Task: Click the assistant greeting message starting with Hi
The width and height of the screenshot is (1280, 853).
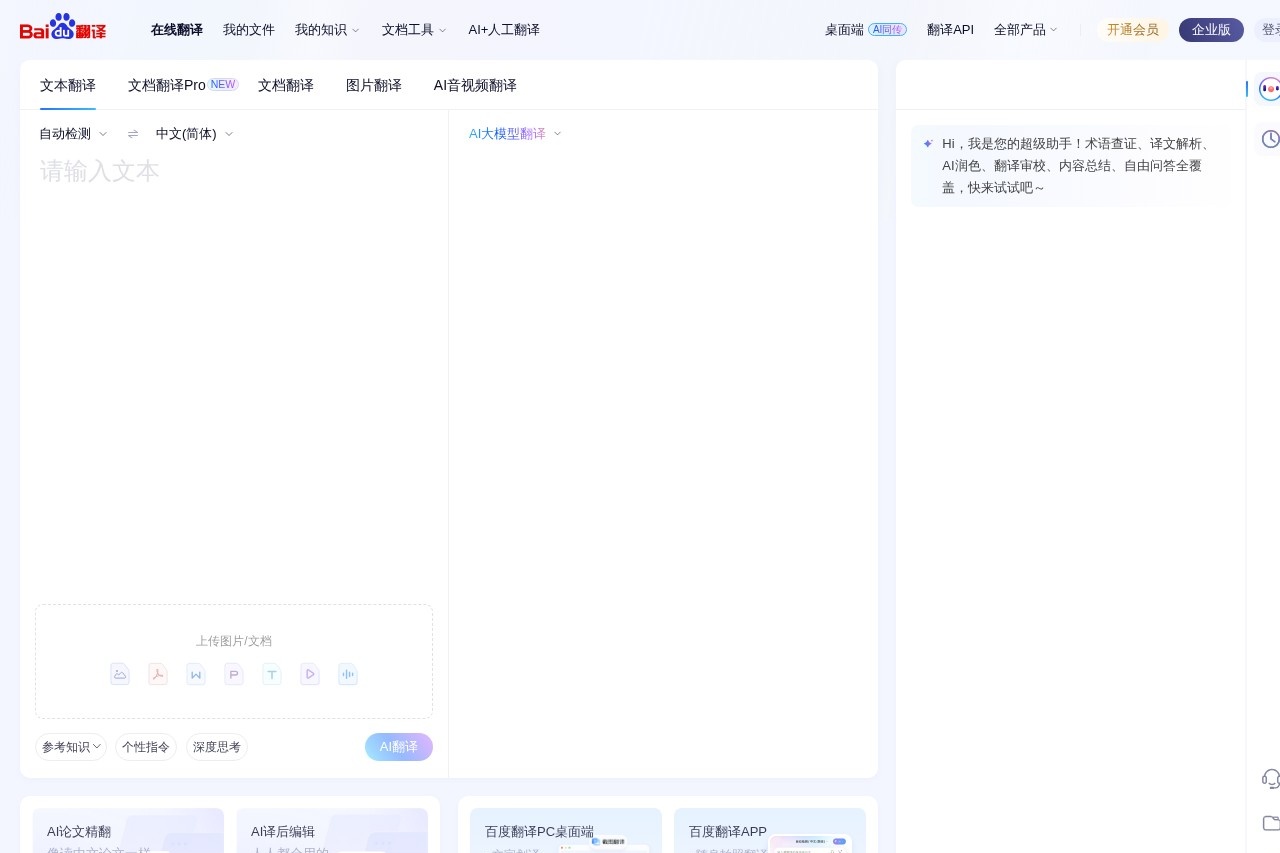Action: [1076, 166]
